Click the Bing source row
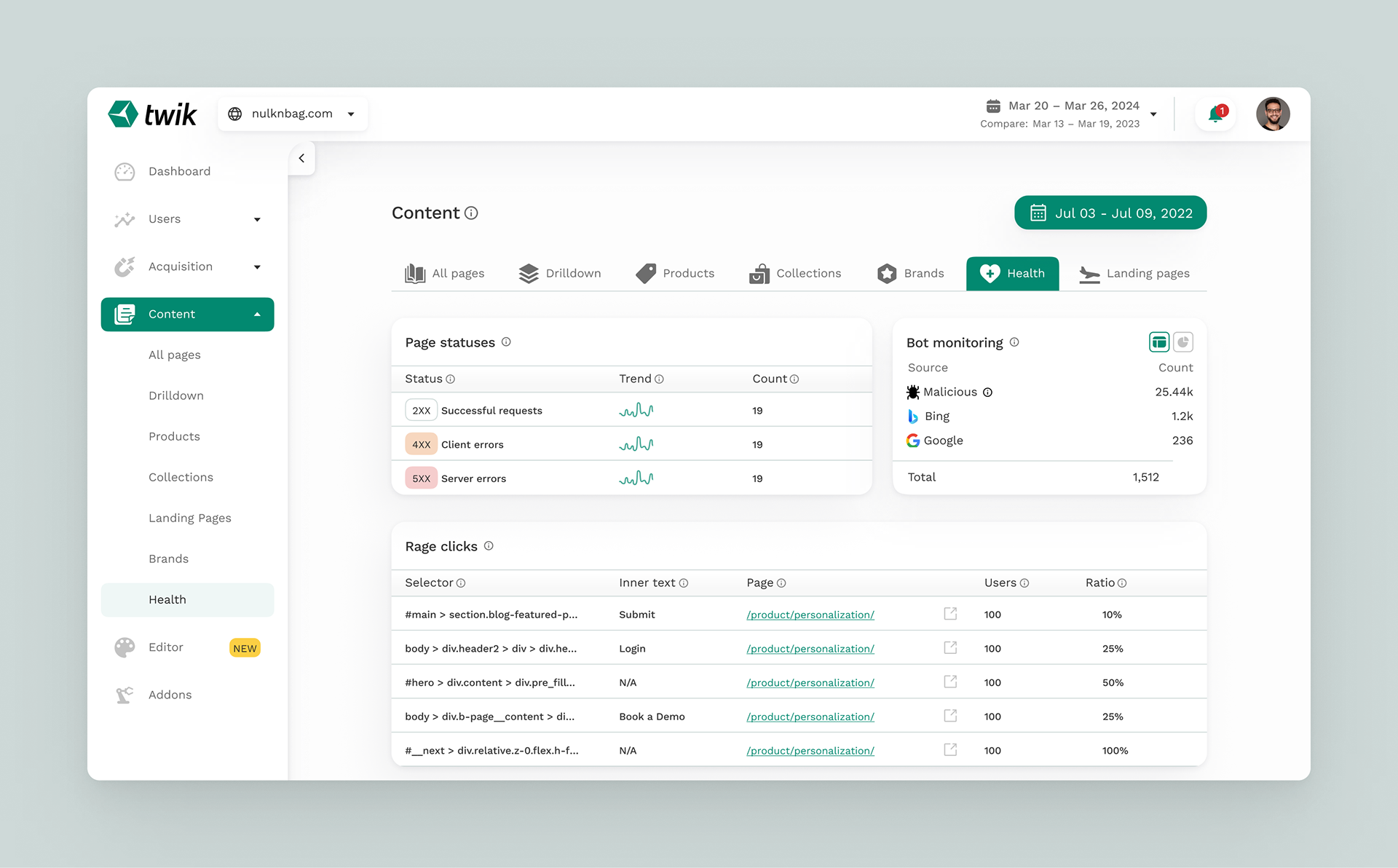Viewport: 1398px width, 868px height. point(1049,417)
